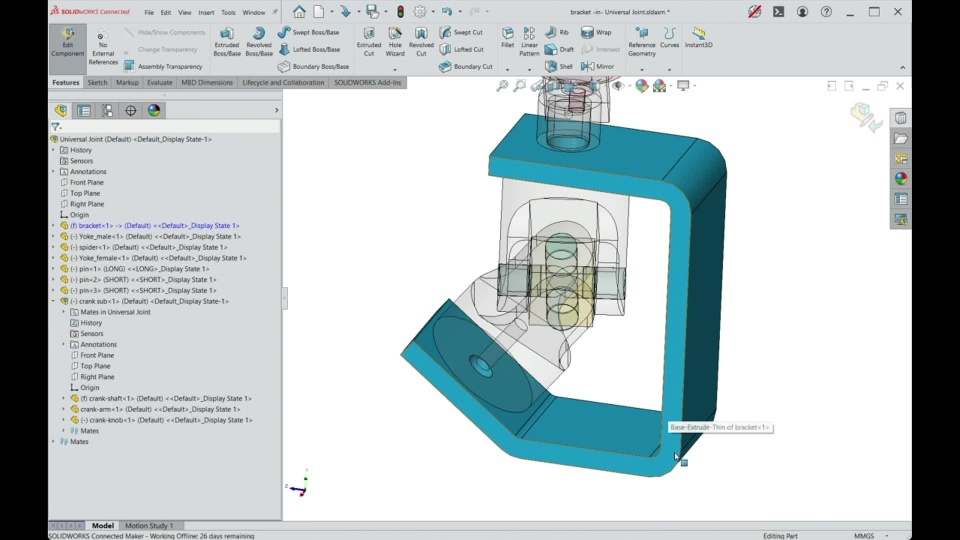This screenshot has width=960, height=540.
Task: Choose the Lofted Boss/Base tool
Action: pos(309,49)
